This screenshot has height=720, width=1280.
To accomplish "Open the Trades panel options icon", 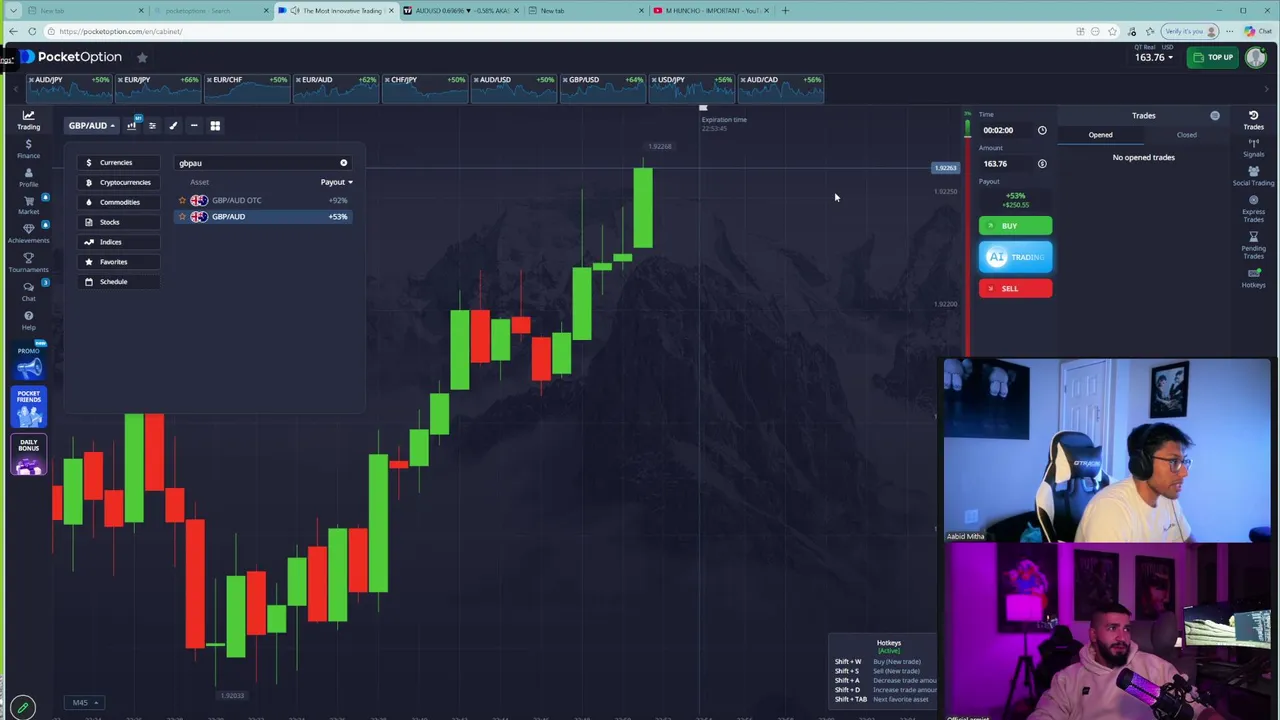I will click(x=1215, y=116).
